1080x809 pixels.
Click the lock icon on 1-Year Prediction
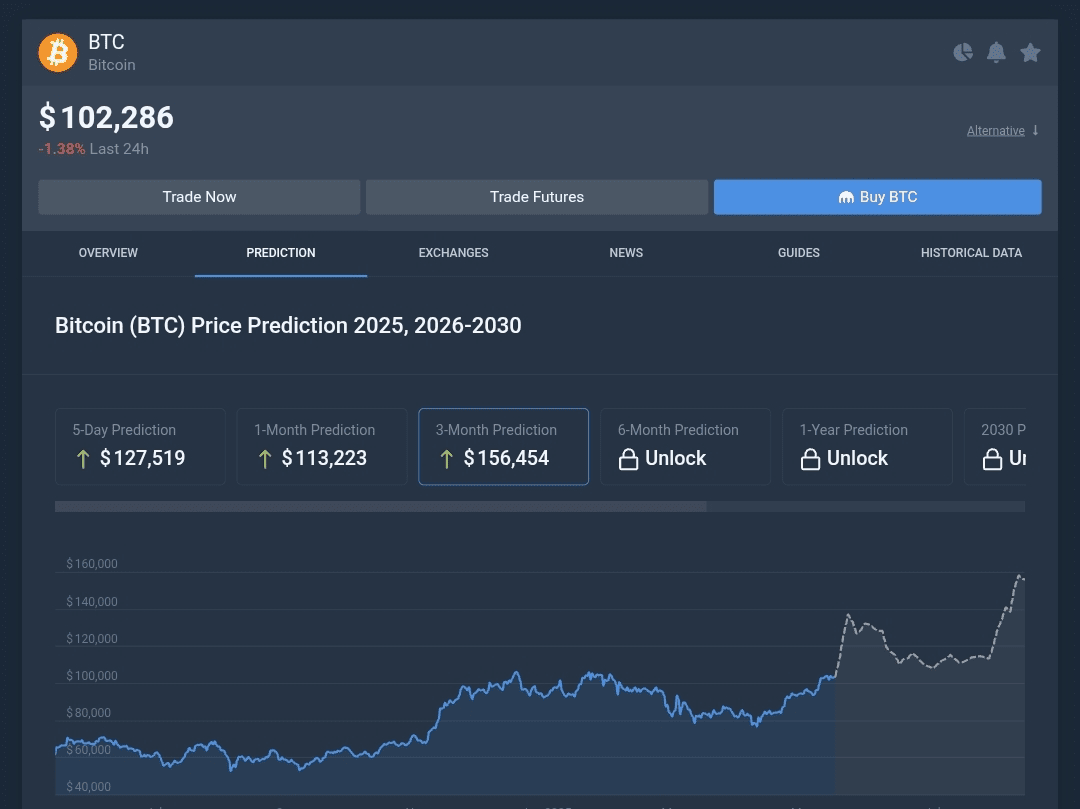(x=810, y=459)
